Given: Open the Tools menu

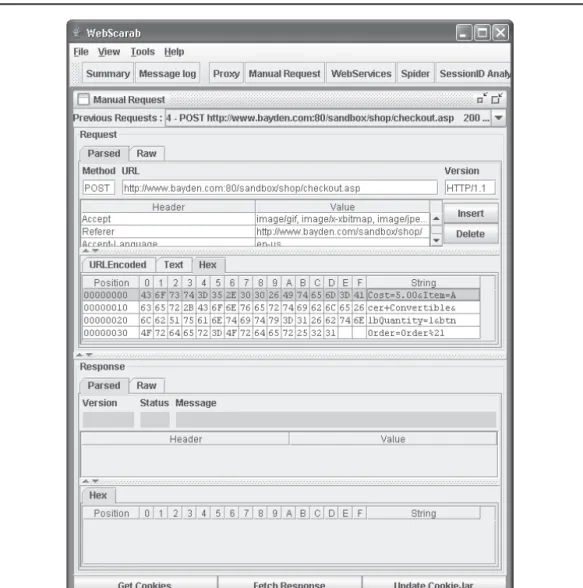Looking at the screenshot, I should [142, 52].
